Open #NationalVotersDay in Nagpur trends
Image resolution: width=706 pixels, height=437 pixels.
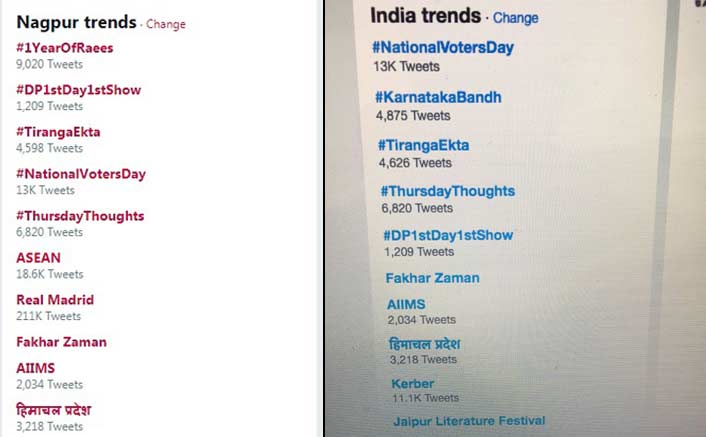click(81, 174)
